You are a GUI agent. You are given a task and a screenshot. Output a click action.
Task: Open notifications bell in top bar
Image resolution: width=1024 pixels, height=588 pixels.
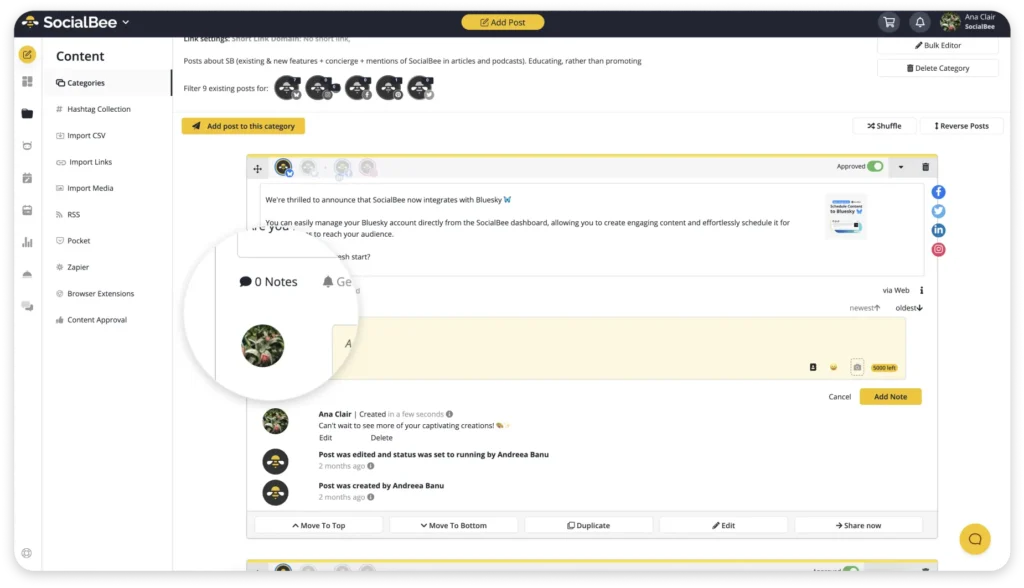[x=920, y=22]
